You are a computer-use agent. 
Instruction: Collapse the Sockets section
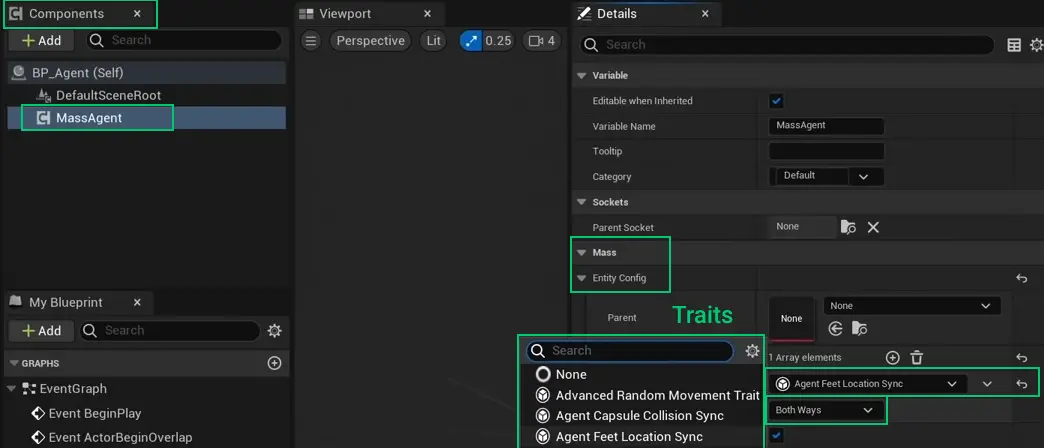click(x=581, y=202)
